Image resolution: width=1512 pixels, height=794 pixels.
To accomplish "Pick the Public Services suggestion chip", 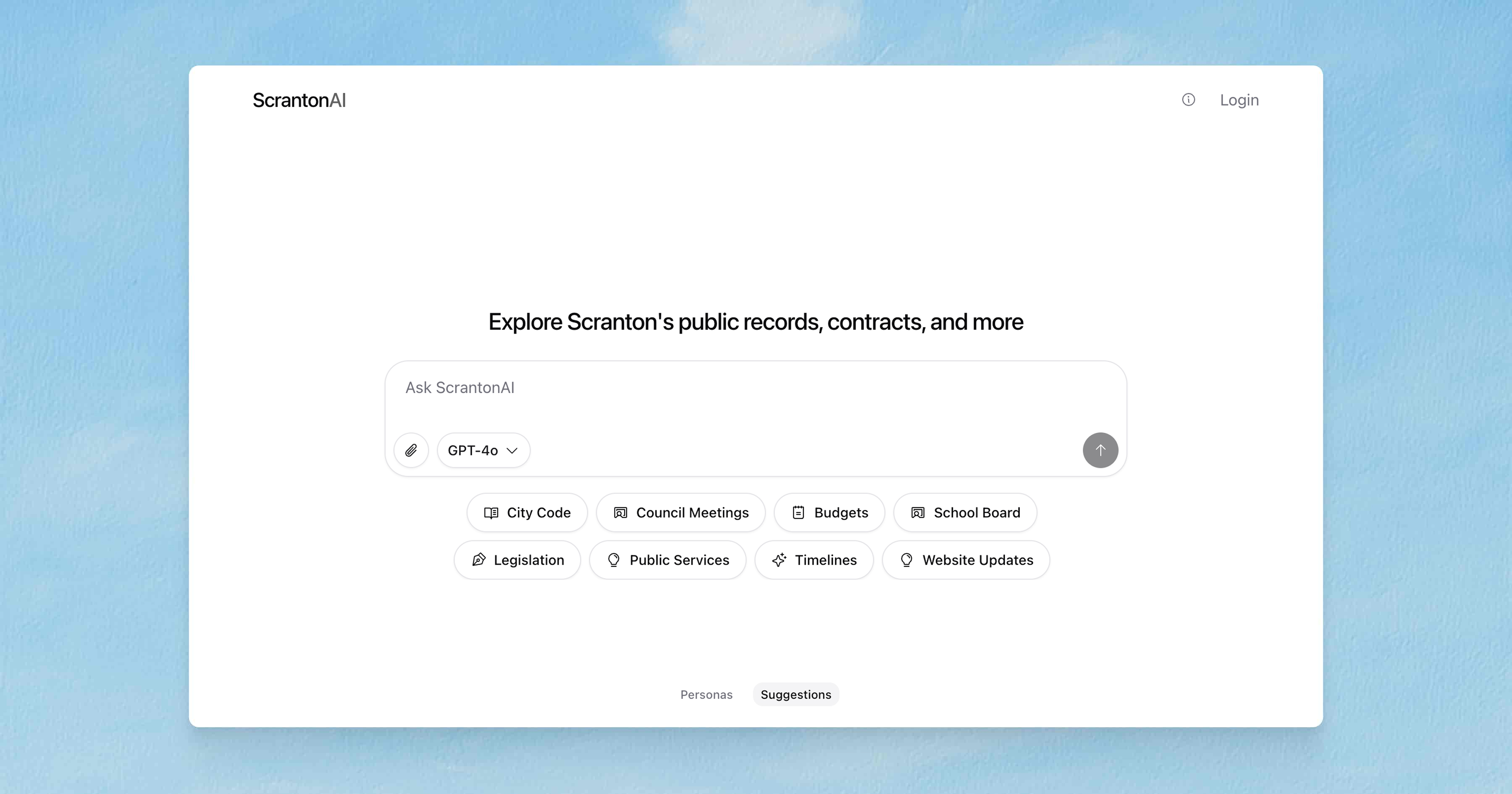I will tap(668, 560).
